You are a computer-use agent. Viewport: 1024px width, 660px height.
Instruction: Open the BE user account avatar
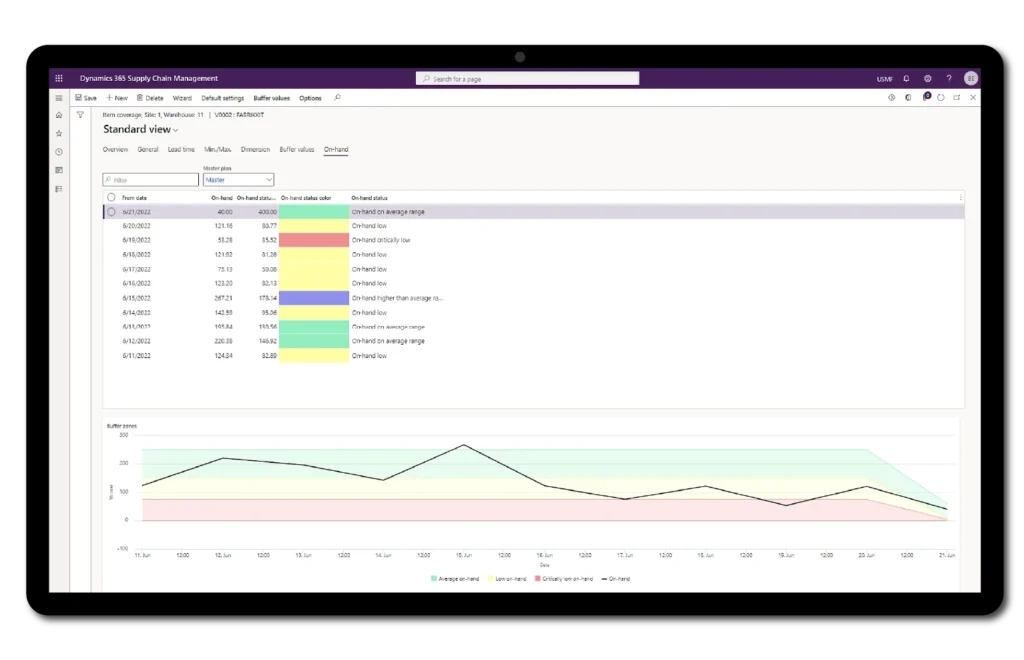click(970, 78)
